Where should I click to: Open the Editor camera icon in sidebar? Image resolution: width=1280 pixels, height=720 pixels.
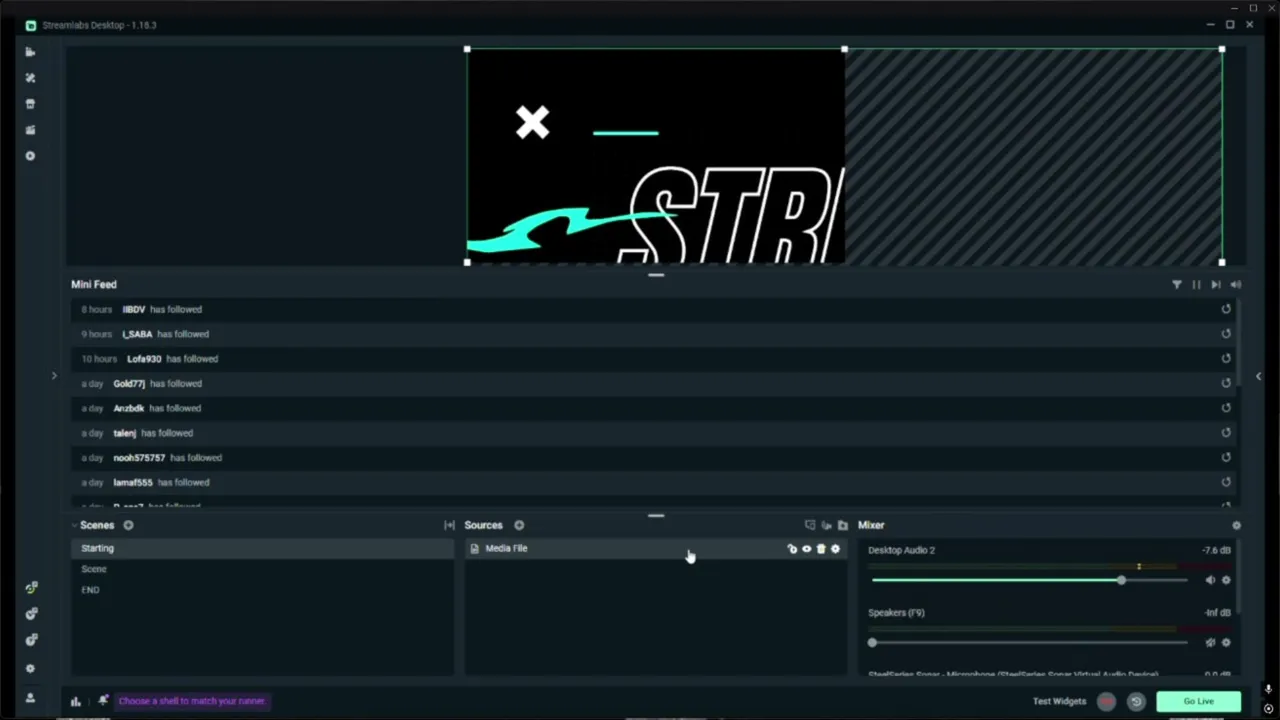pyautogui.click(x=30, y=52)
